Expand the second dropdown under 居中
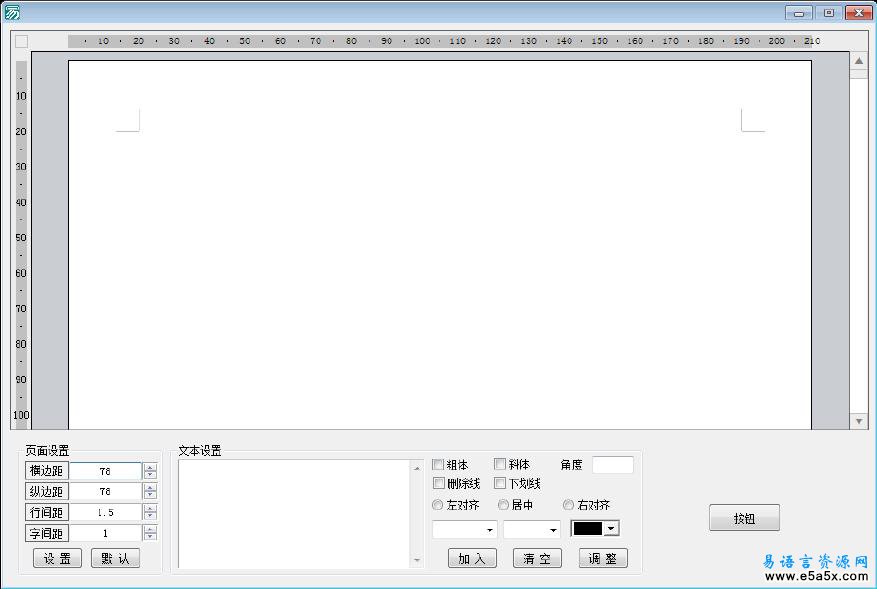Viewport: 877px width, 589px height. (531, 529)
